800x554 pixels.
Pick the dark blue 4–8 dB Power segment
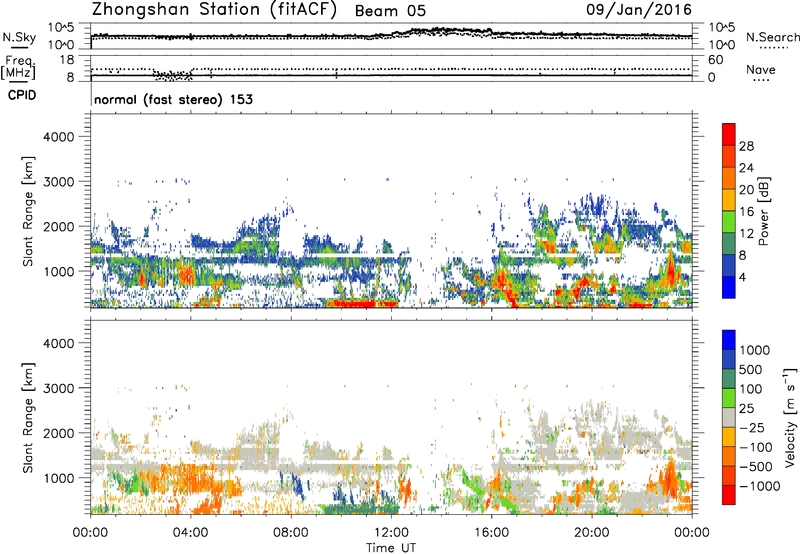pos(729,265)
